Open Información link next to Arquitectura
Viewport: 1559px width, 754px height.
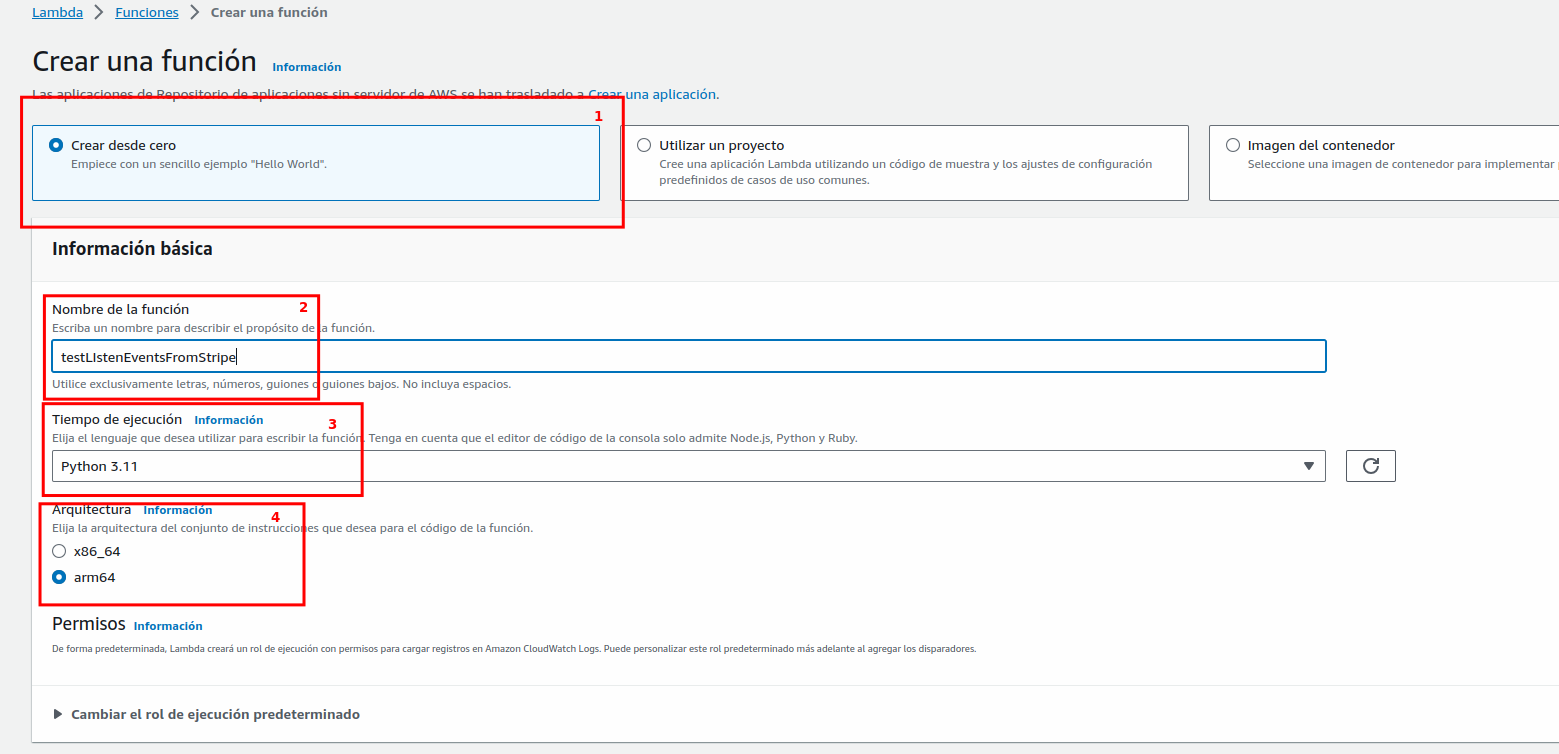coord(178,510)
